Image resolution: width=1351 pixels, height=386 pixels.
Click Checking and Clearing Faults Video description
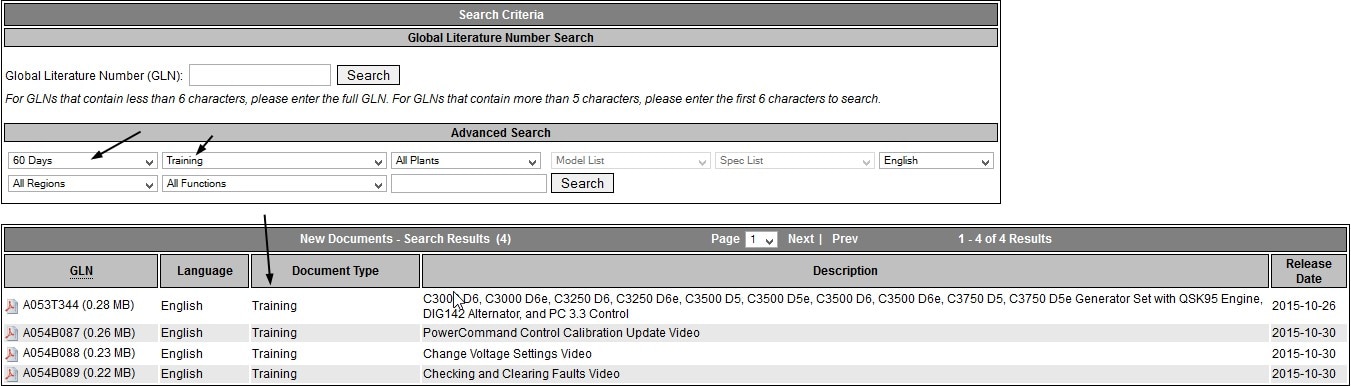(x=521, y=374)
